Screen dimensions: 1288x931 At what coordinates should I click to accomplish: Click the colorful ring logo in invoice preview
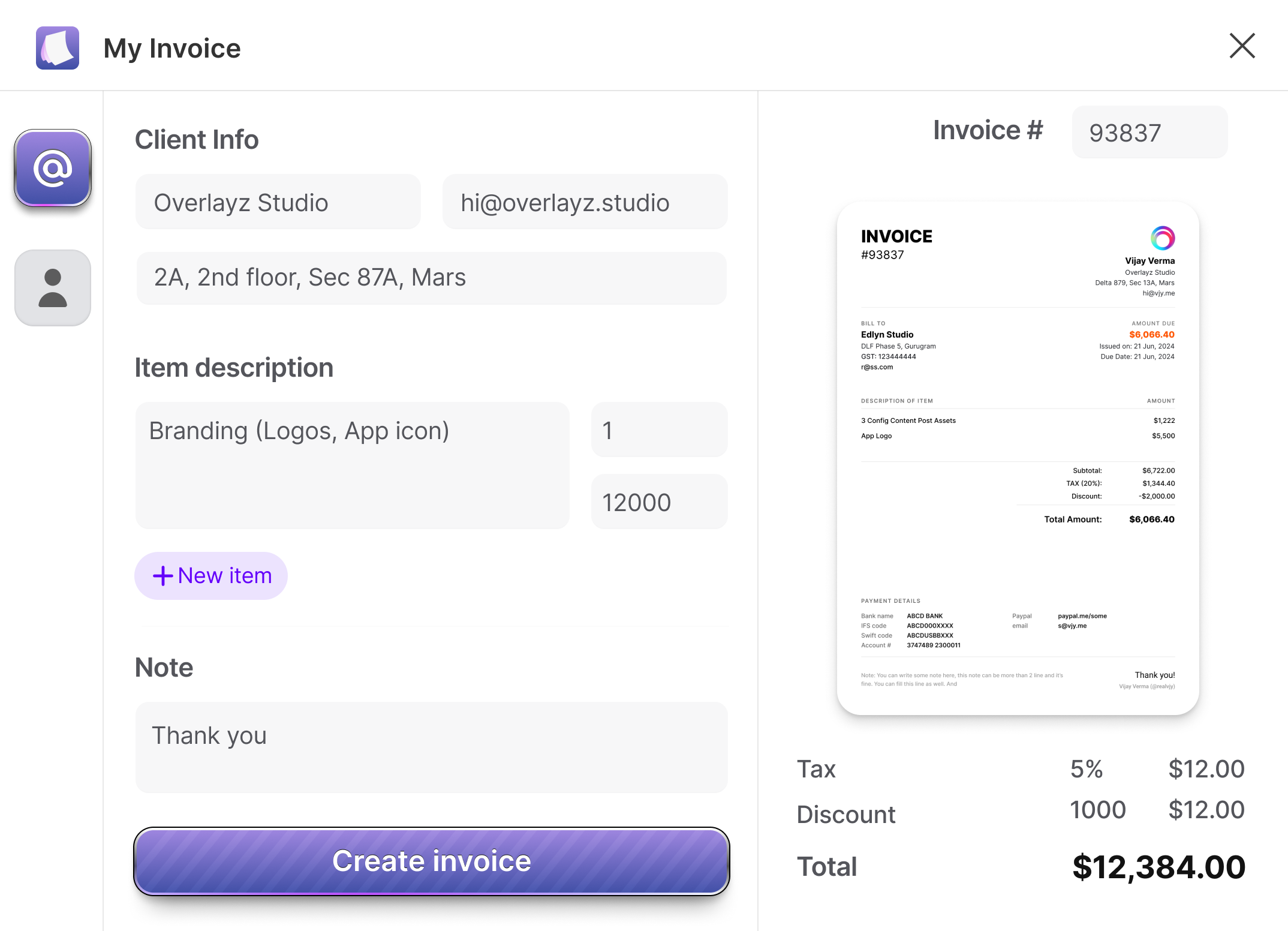(1162, 238)
